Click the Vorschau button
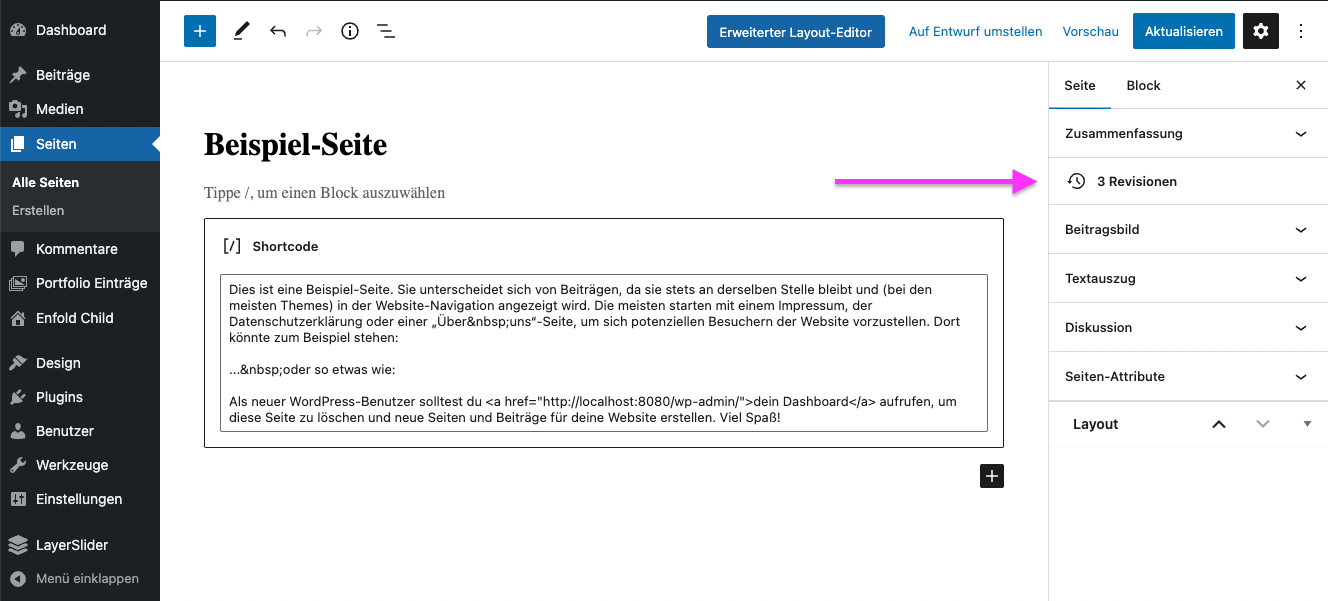 (x=1090, y=31)
